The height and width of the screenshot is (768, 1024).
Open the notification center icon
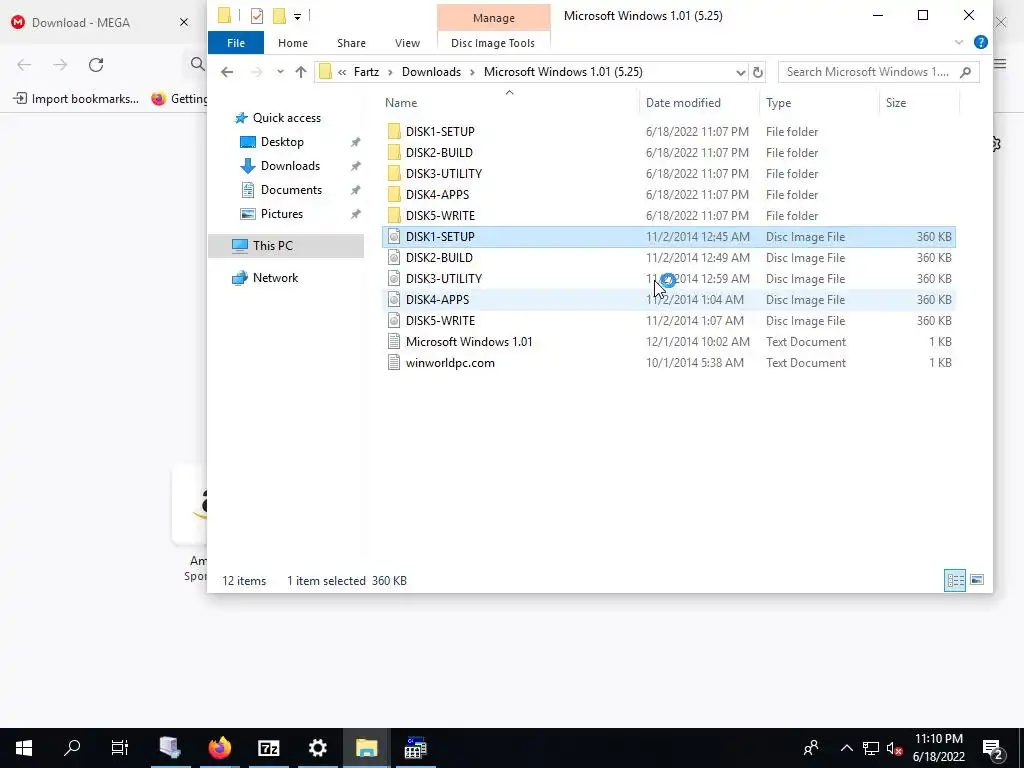[x=993, y=749]
